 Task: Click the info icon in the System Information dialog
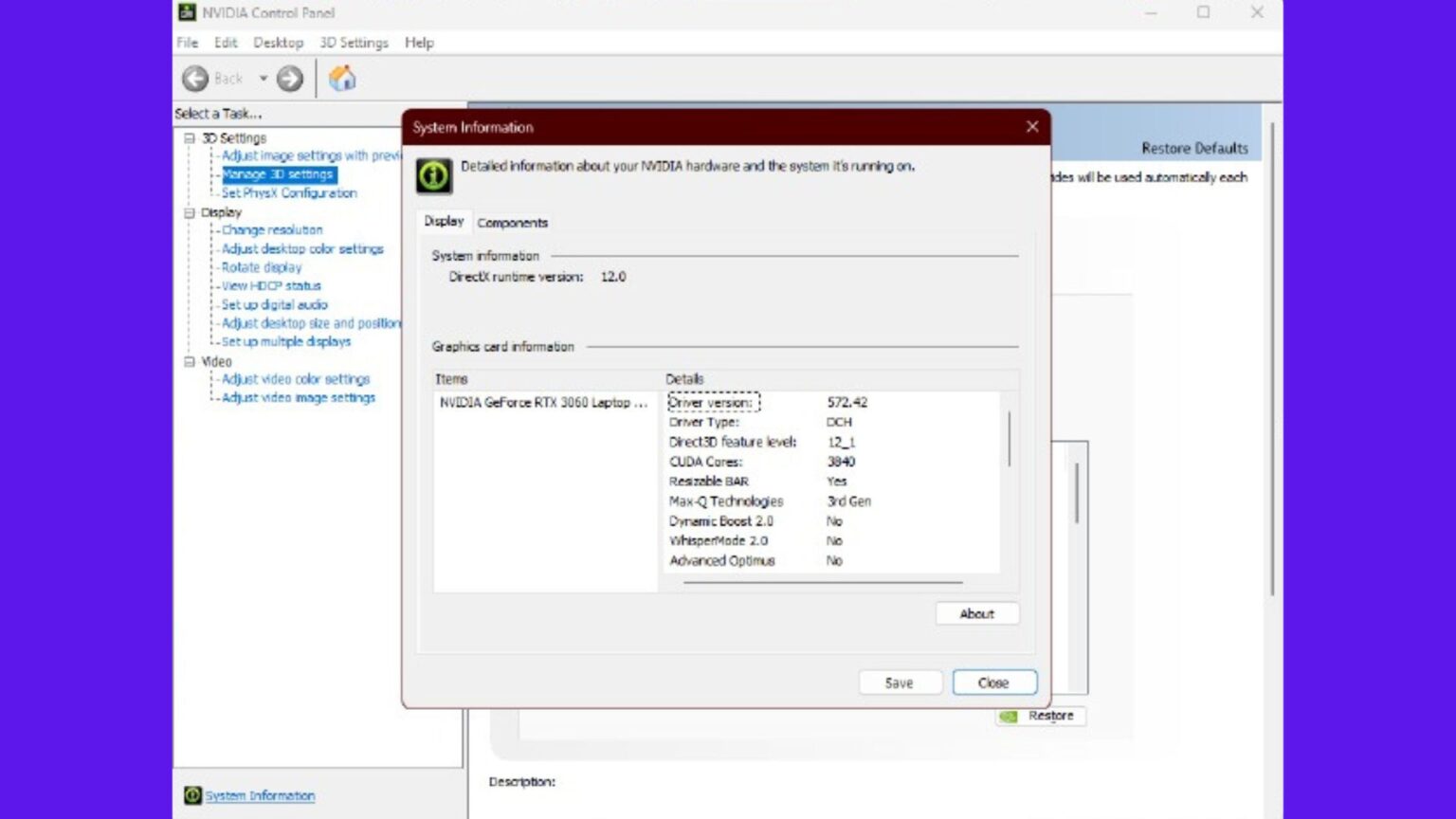click(x=435, y=175)
